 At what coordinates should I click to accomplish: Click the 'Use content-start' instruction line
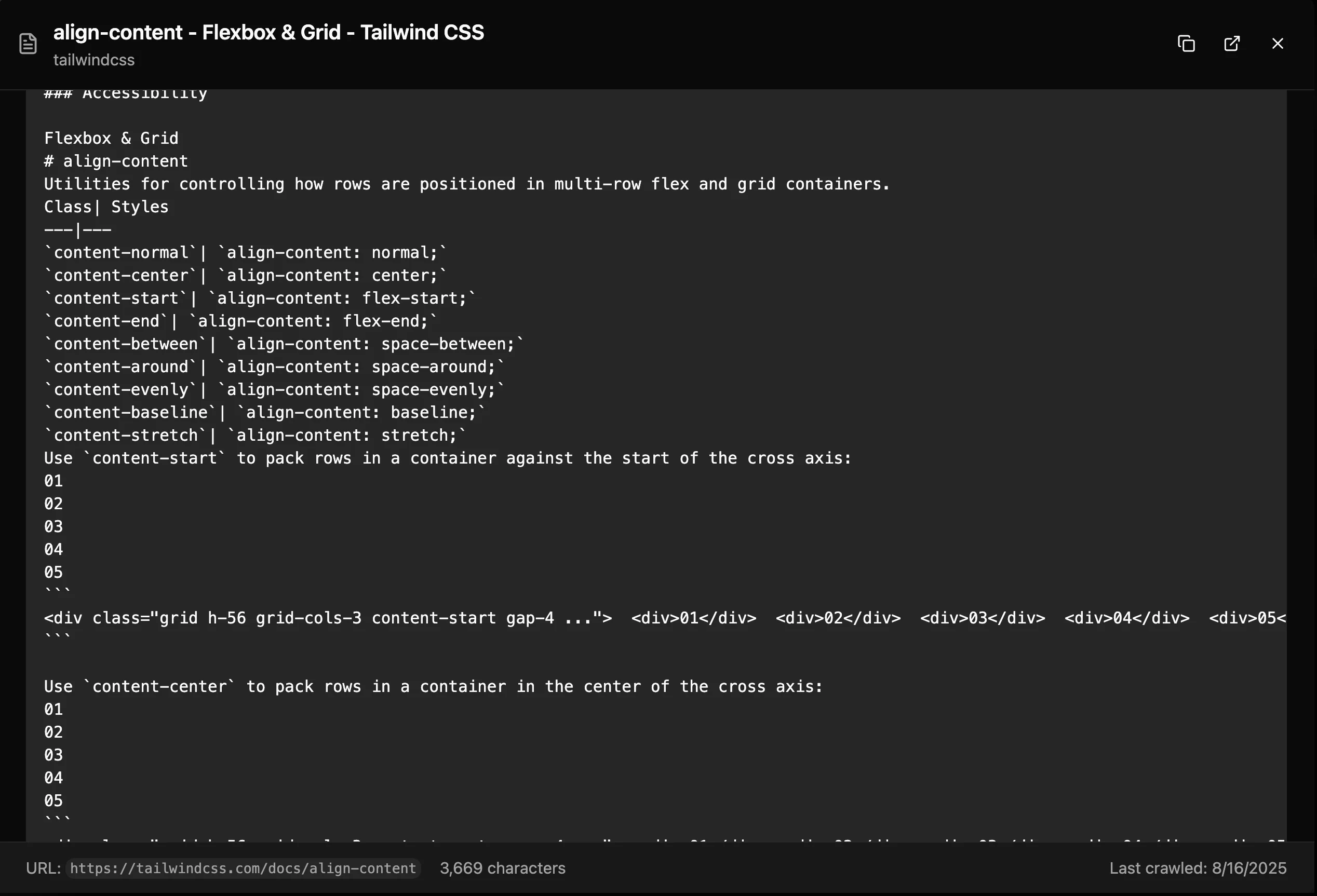pos(448,458)
